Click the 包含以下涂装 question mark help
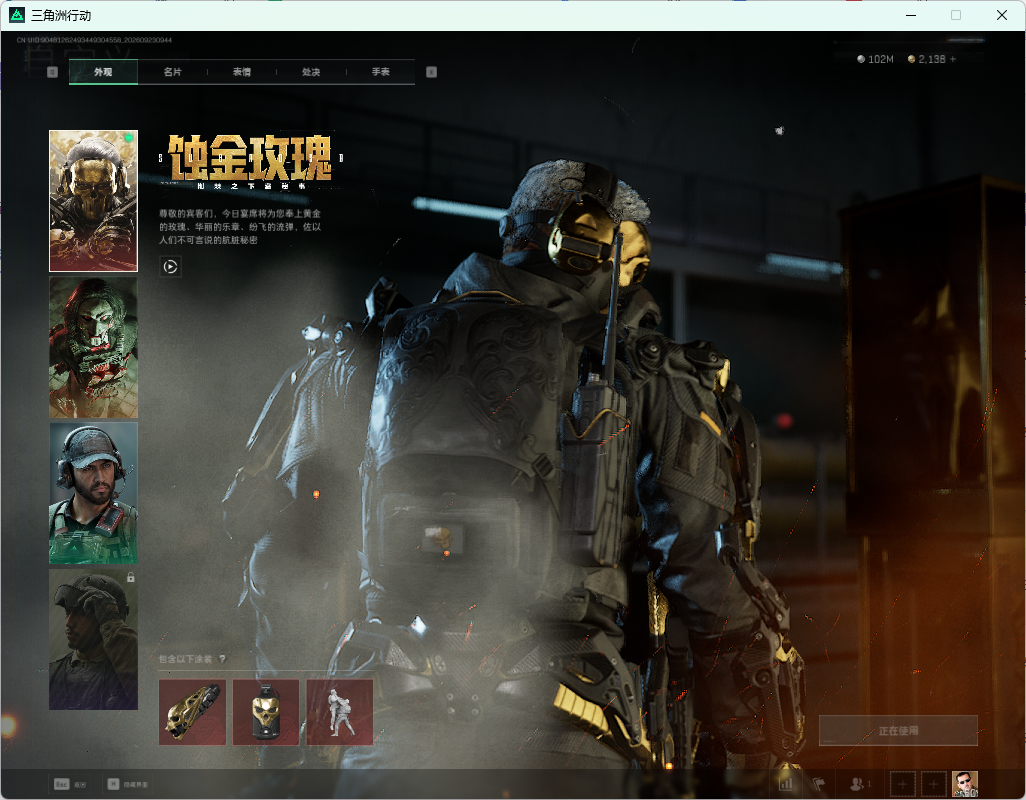Viewport: 1026px width, 800px height. pyautogui.click(x=222, y=659)
